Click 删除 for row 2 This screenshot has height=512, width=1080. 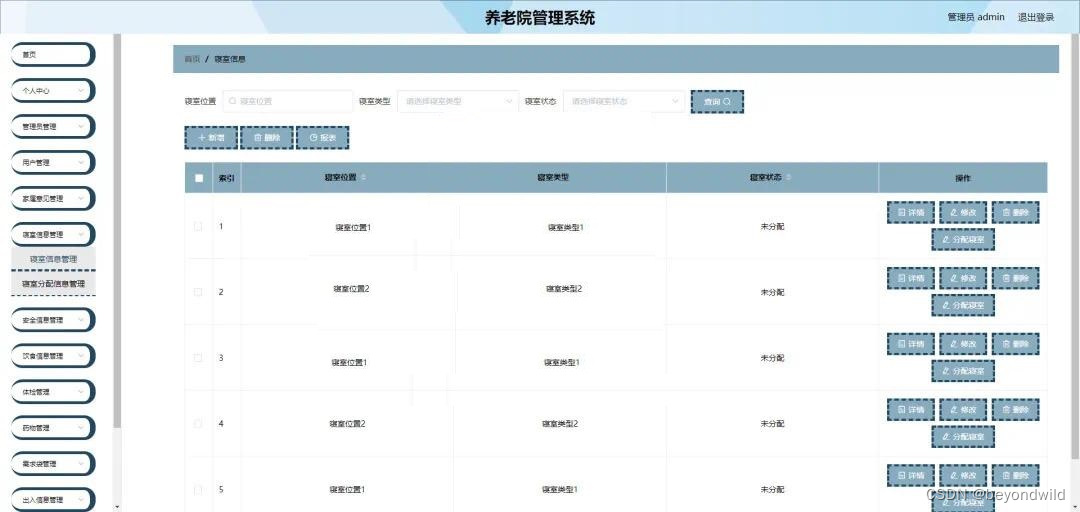pos(1015,278)
